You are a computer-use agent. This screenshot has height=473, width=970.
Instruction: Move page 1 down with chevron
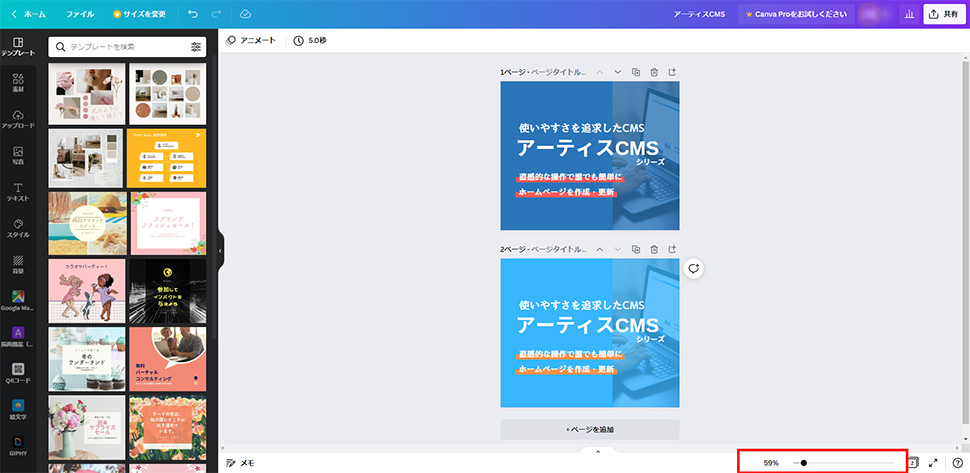coord(617,72)
